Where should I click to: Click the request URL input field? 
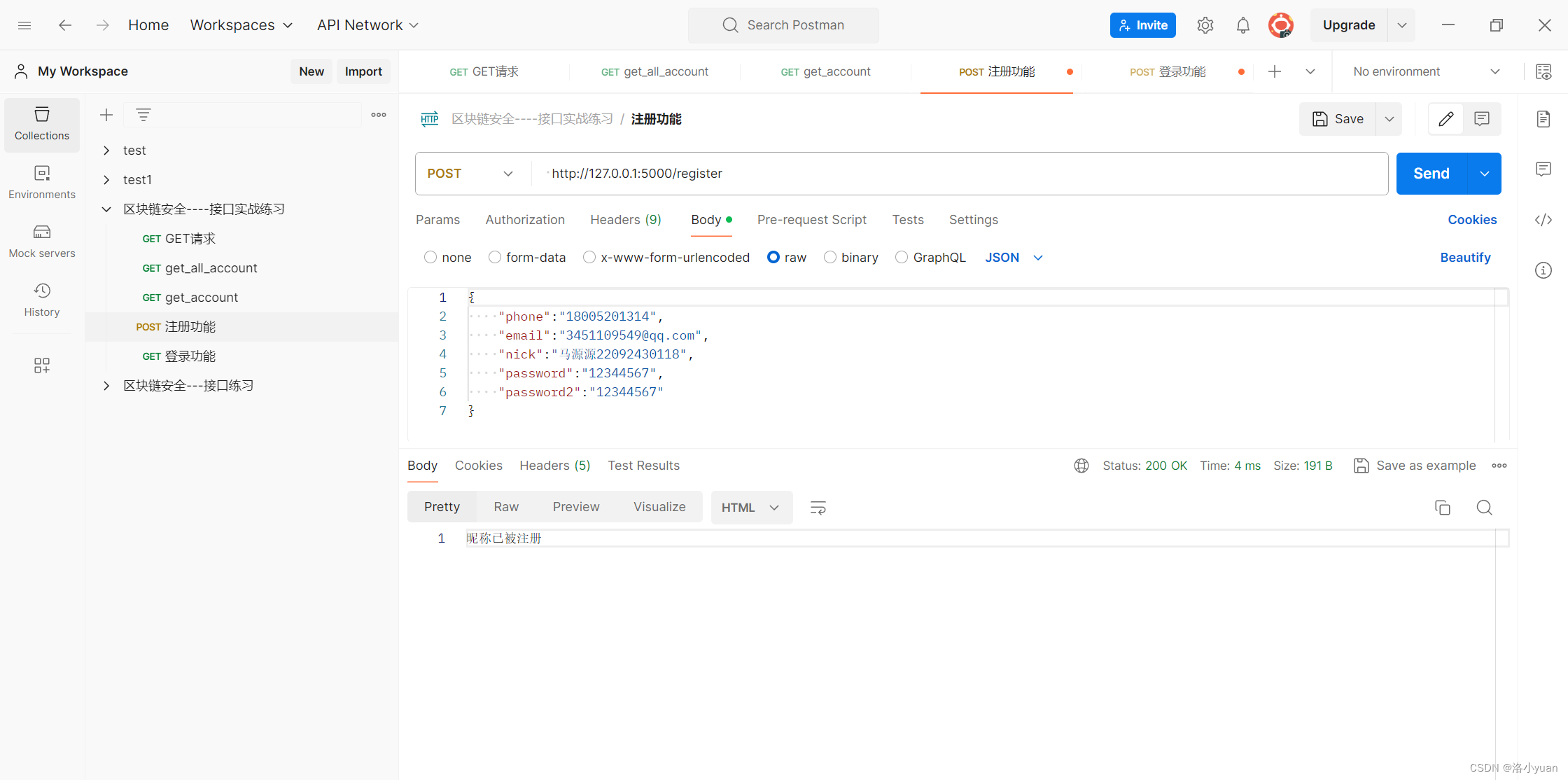pyautogui.click(x=960, y=174)
